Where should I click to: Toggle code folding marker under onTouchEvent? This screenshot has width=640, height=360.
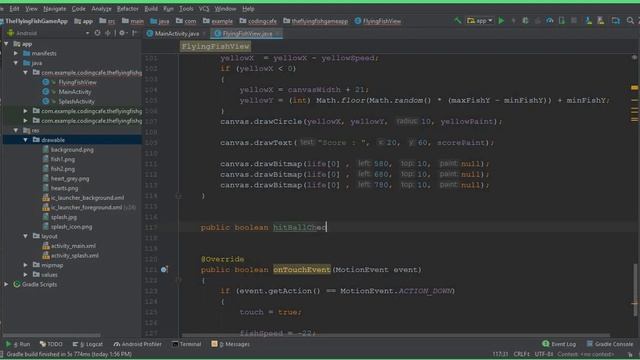[x=178, y=280]
